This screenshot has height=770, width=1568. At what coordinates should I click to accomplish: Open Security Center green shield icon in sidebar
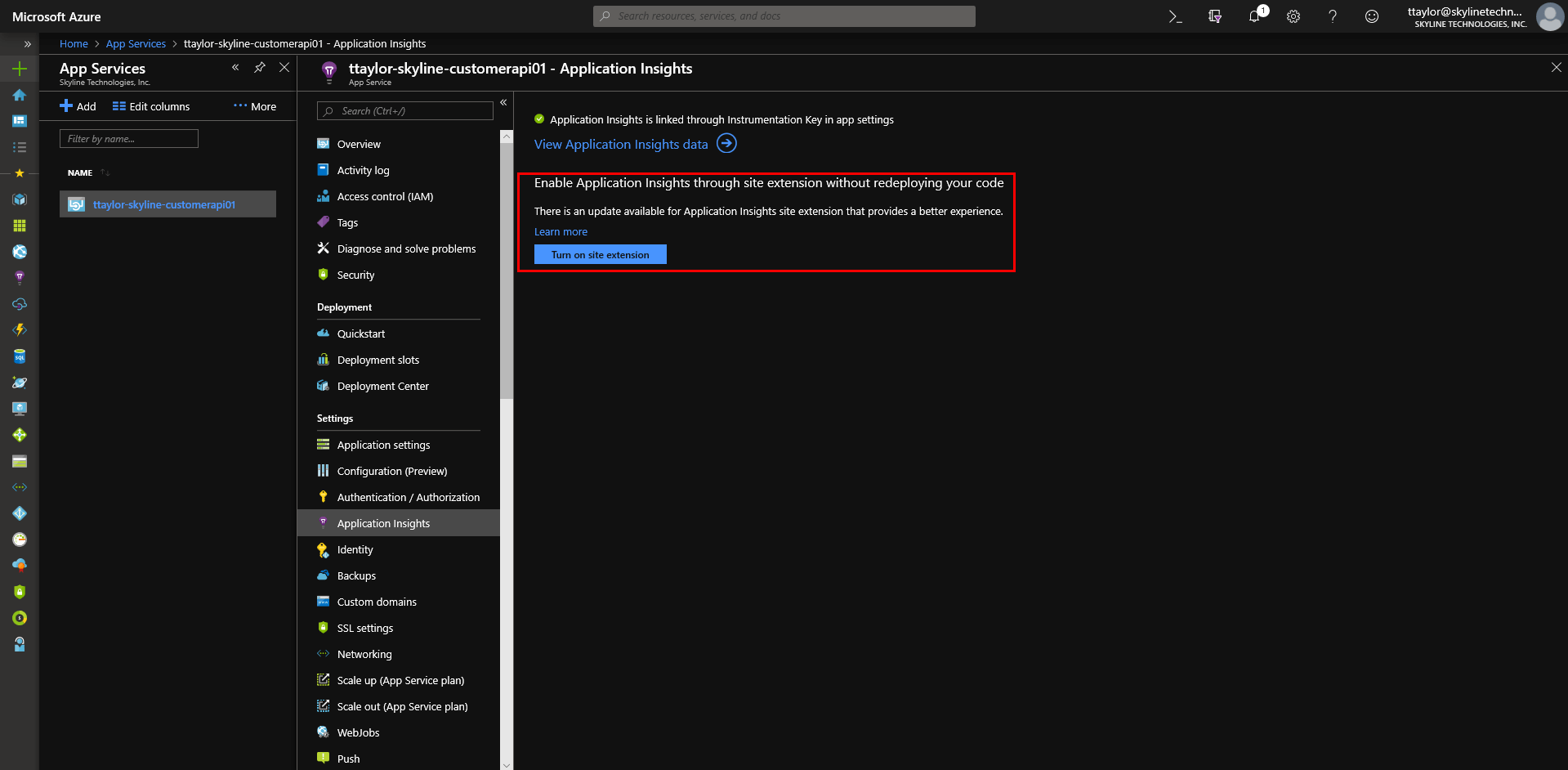coord(20,592)
